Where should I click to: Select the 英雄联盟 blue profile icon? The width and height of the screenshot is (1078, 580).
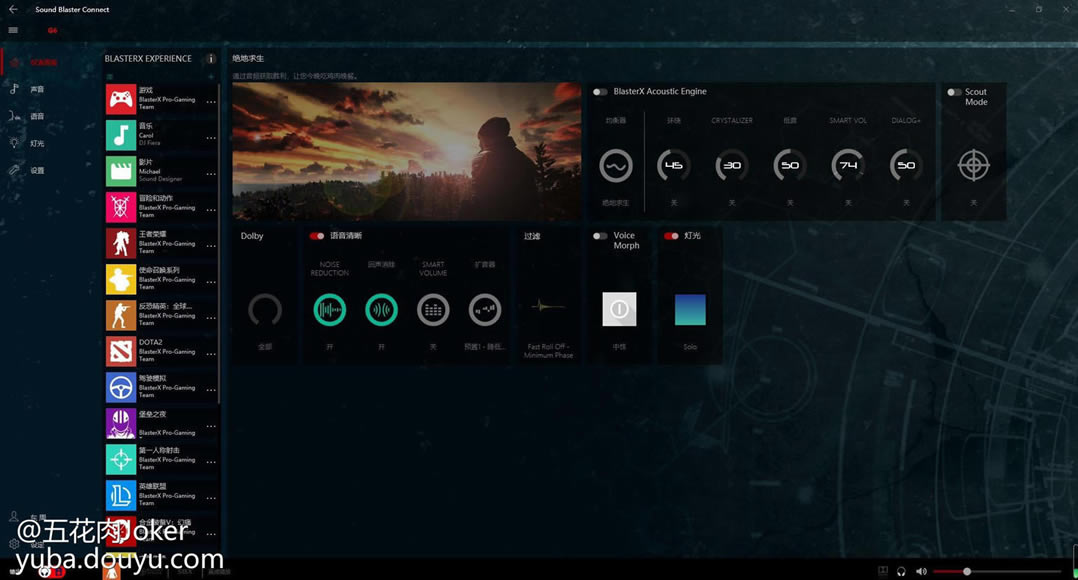coord(120,495)
